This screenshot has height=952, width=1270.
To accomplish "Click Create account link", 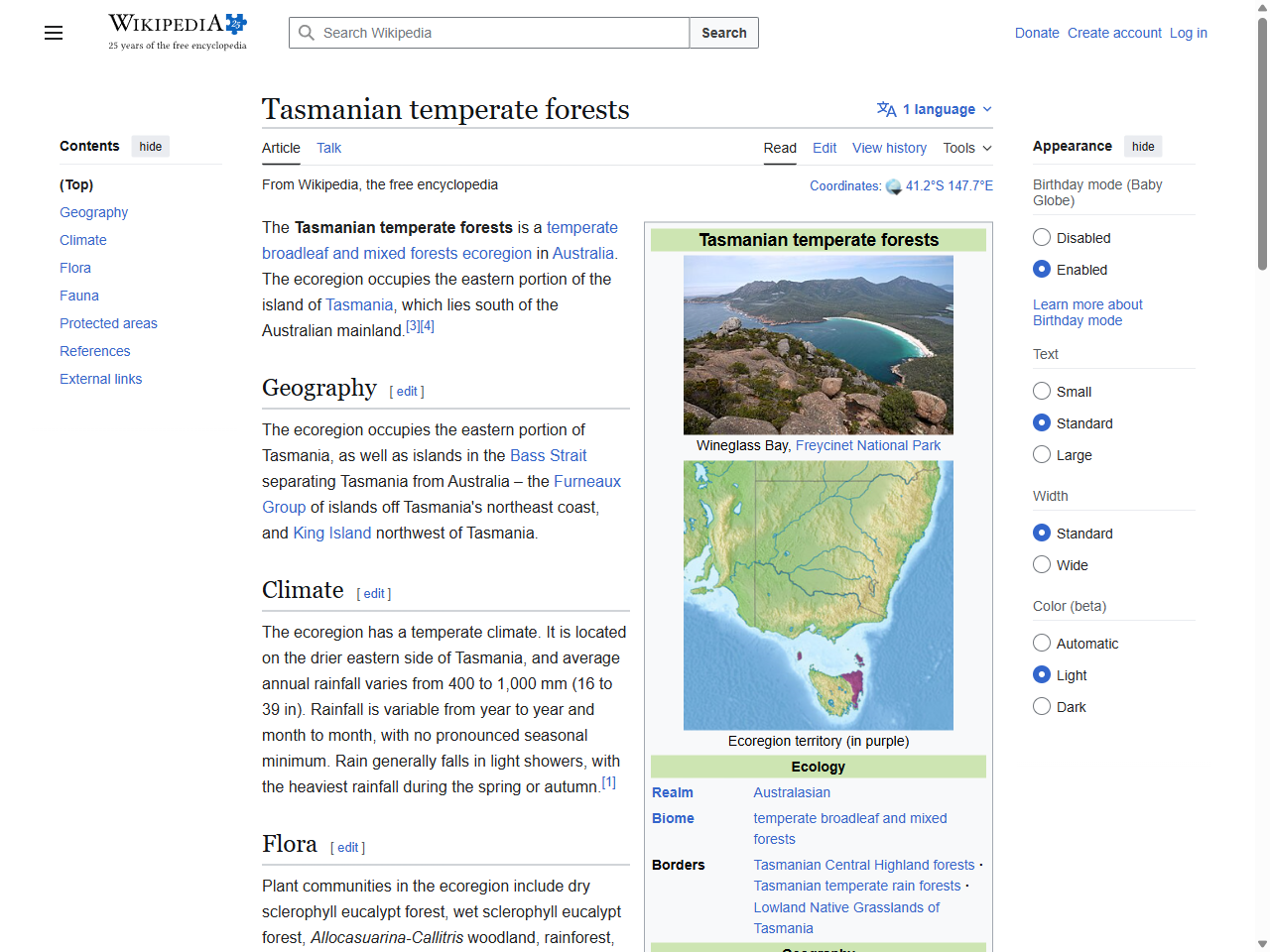I will [1114, 33].
